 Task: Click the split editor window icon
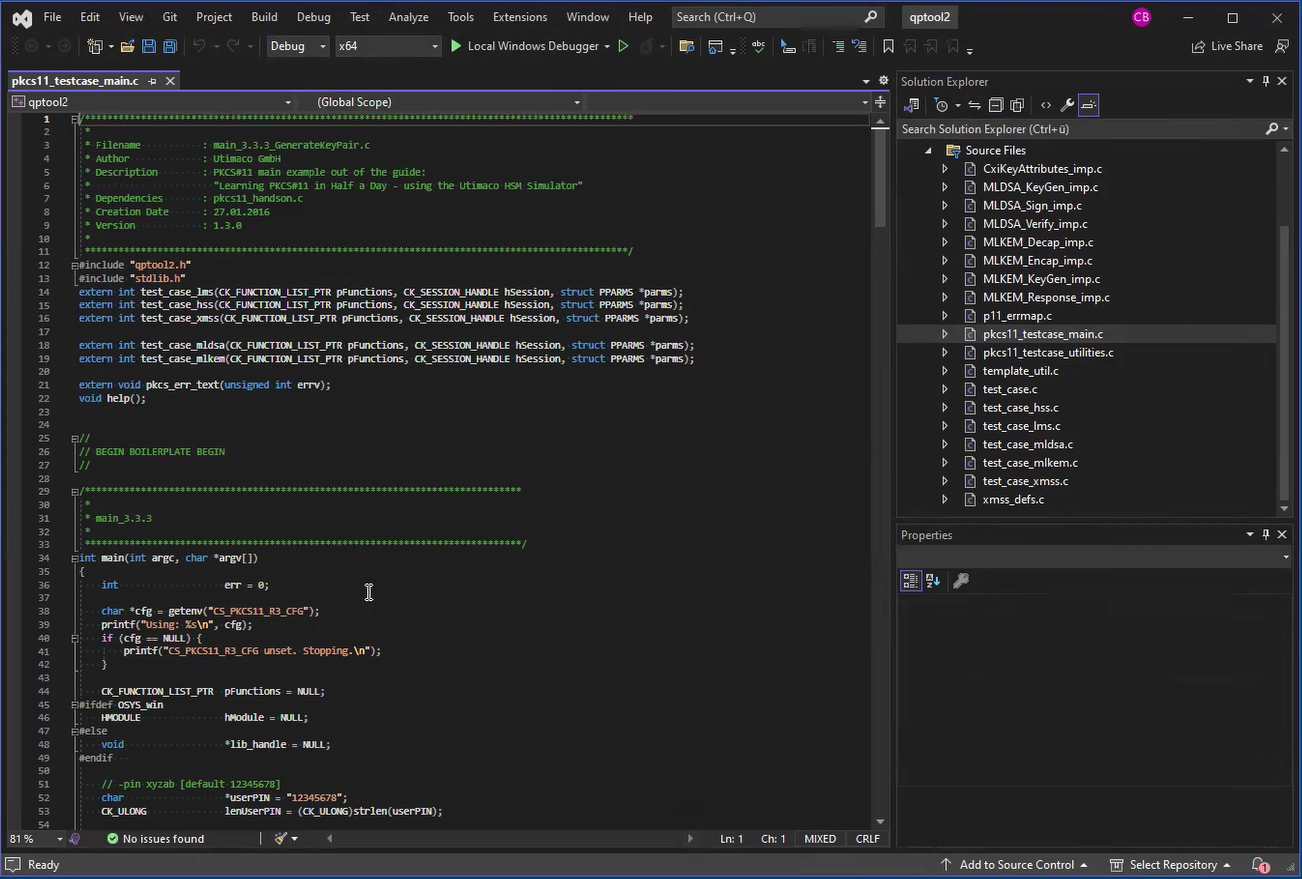point(880,102)
